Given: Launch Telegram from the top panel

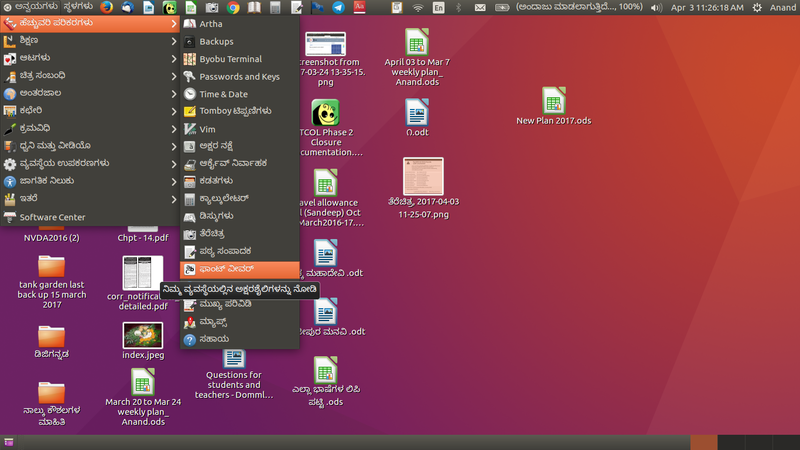Looking at the screenshot, I should coord(338,7).
